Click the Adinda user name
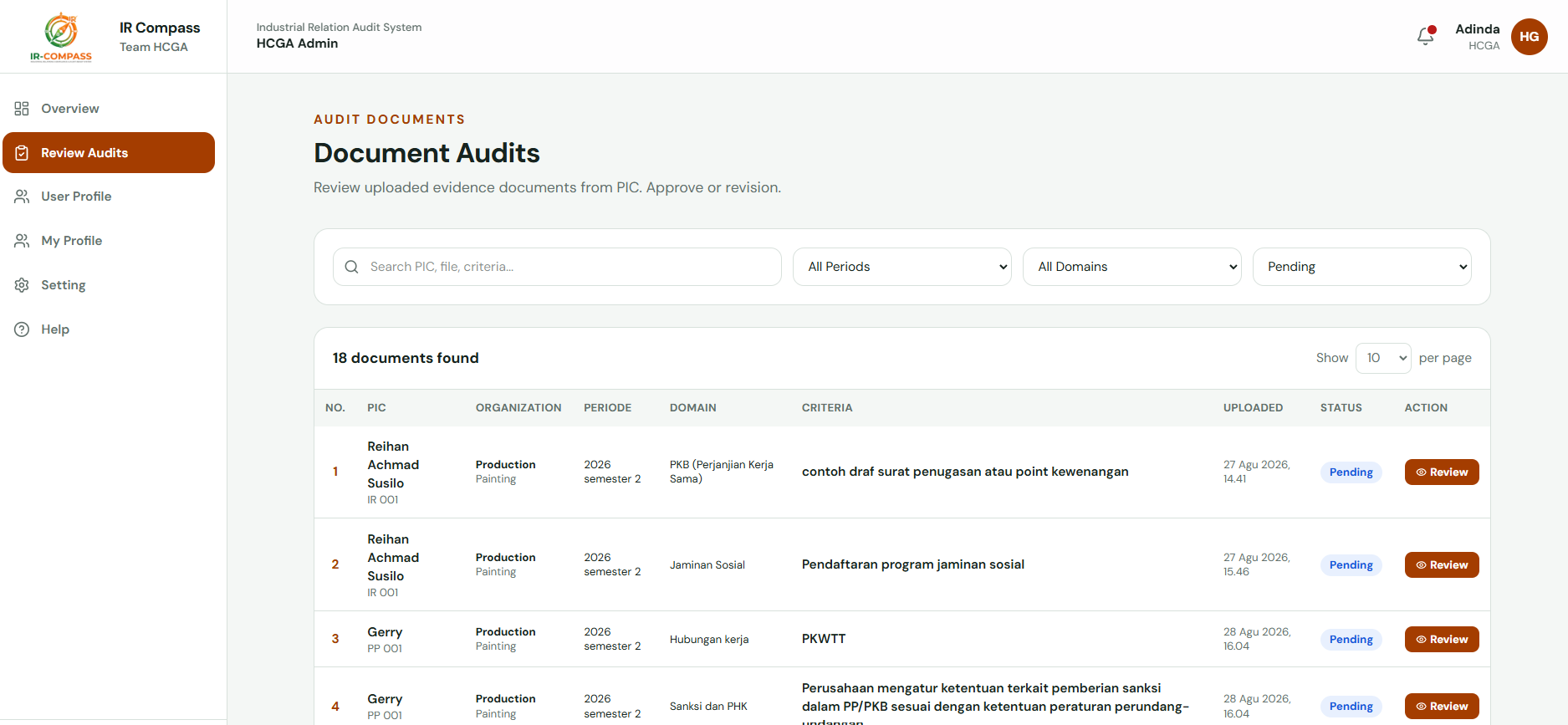Screen dimensions: 1568x725 point(1477,29)
